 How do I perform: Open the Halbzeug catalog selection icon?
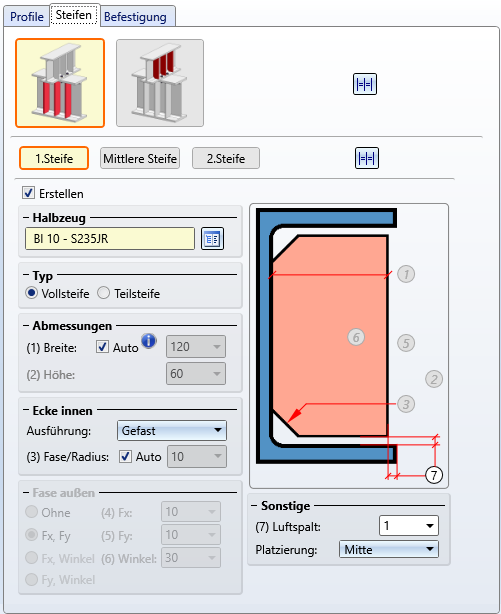tap(212, 238)
